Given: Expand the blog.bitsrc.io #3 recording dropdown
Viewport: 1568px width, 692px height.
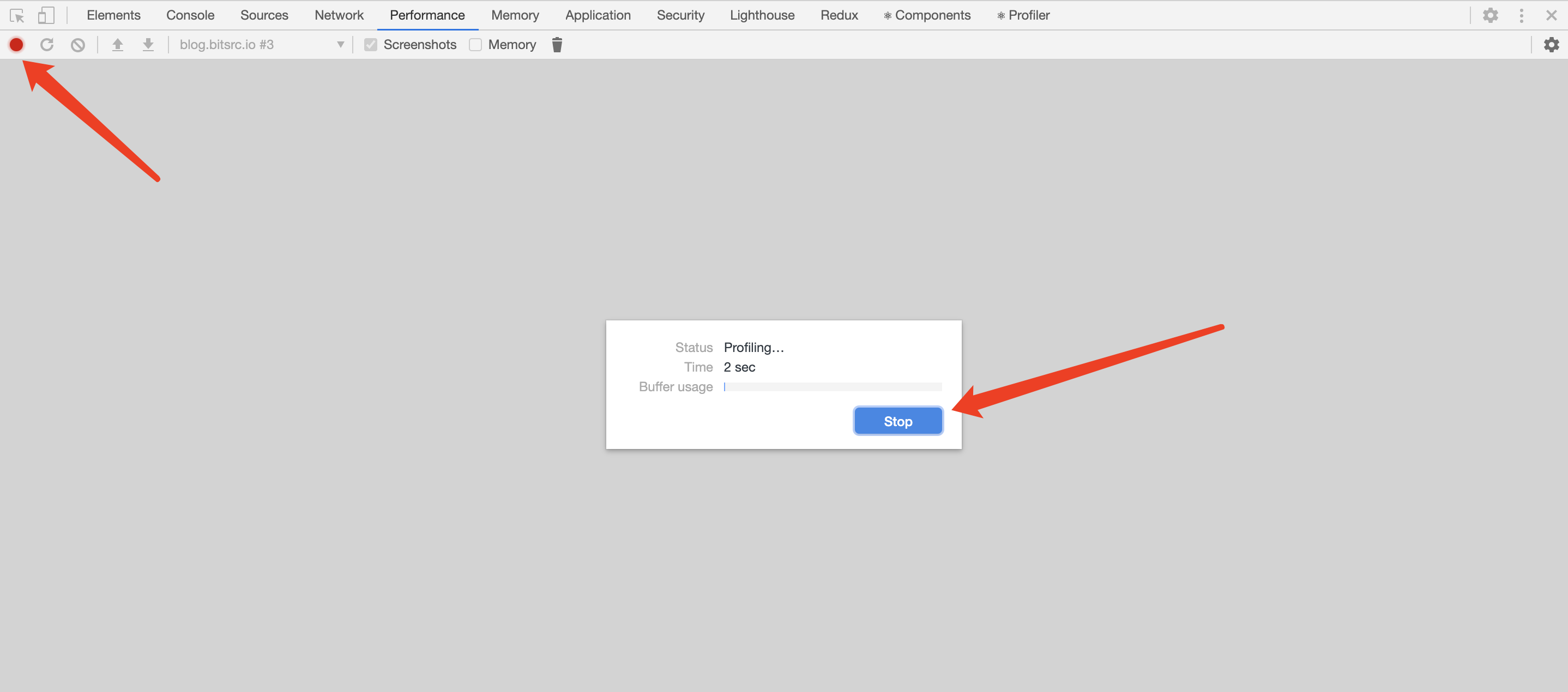Looking at the screenshot, I should coord(262,44).
